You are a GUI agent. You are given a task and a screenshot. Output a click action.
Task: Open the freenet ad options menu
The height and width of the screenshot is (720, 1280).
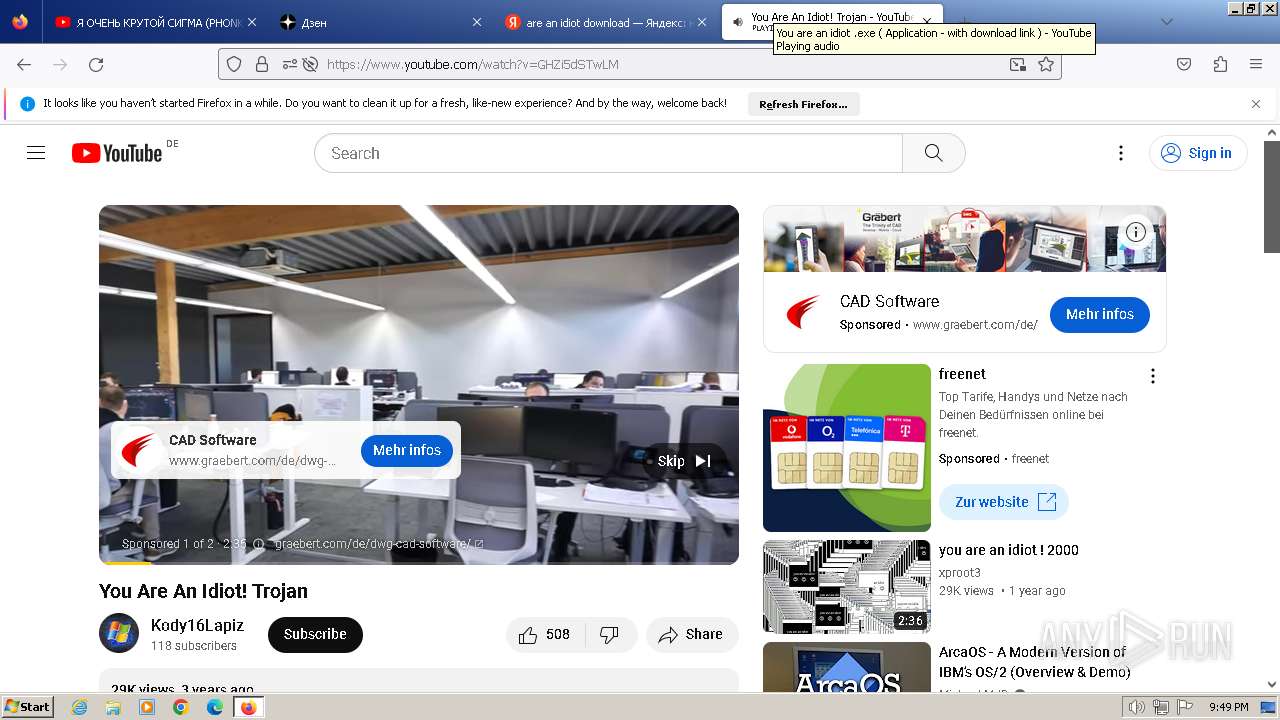(1152, 376)
